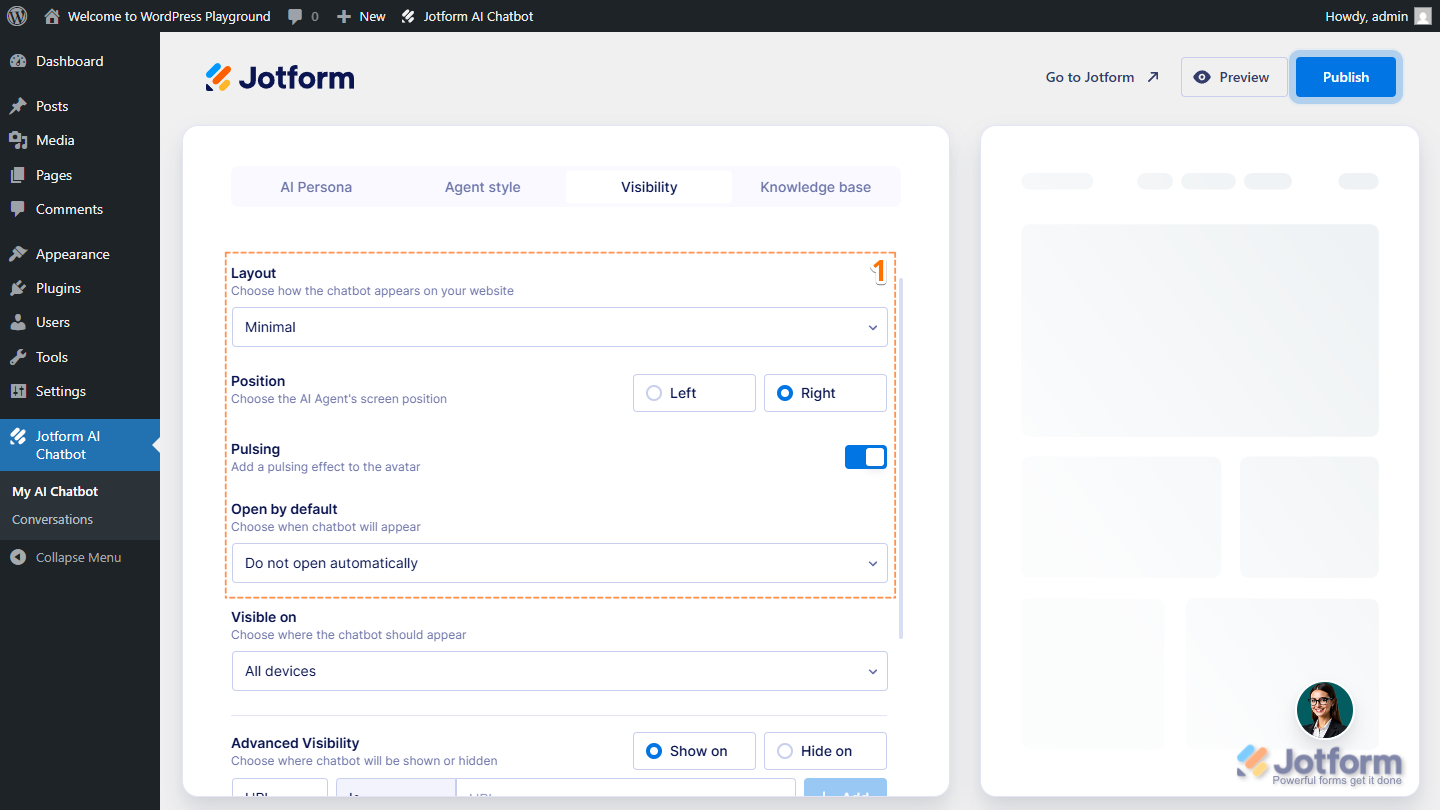Switch to the AI Persona tab
The image size is (1440, 810).
[x=316, y=187]
